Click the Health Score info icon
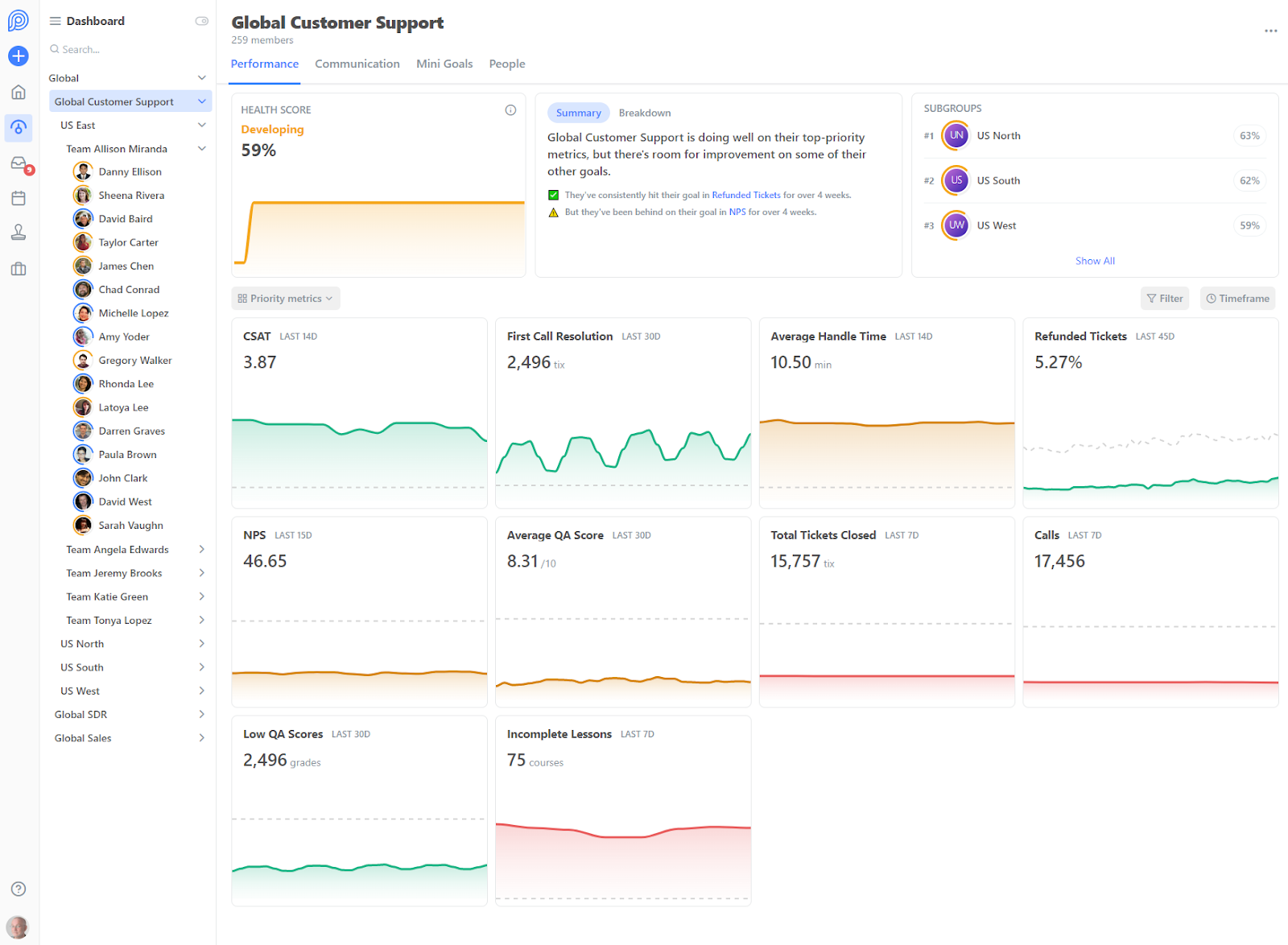This screenshot has height=945, width=1288. tap(510, 110)
